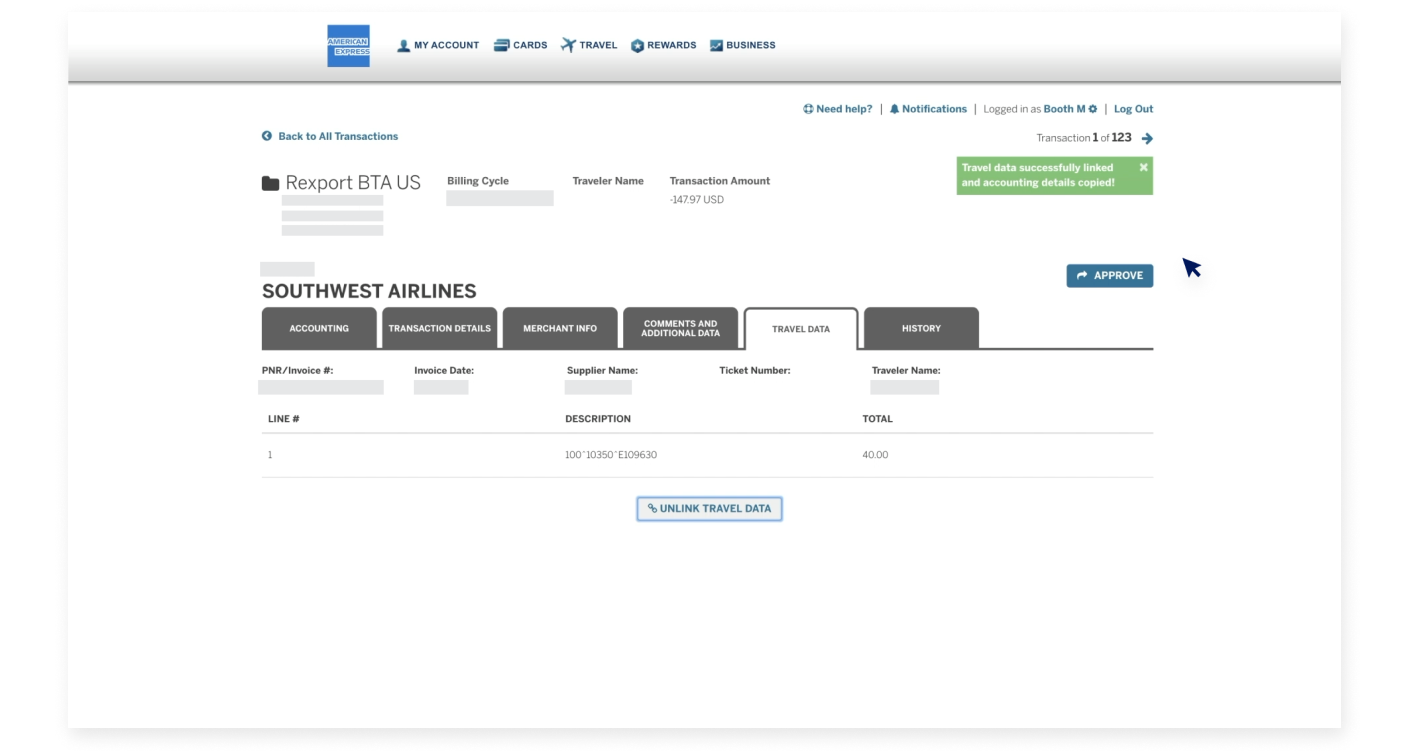The height and width of the screenshot is (751, 1413).
Task: Advance to the next transaction arrow
Action: point(1147,138)
